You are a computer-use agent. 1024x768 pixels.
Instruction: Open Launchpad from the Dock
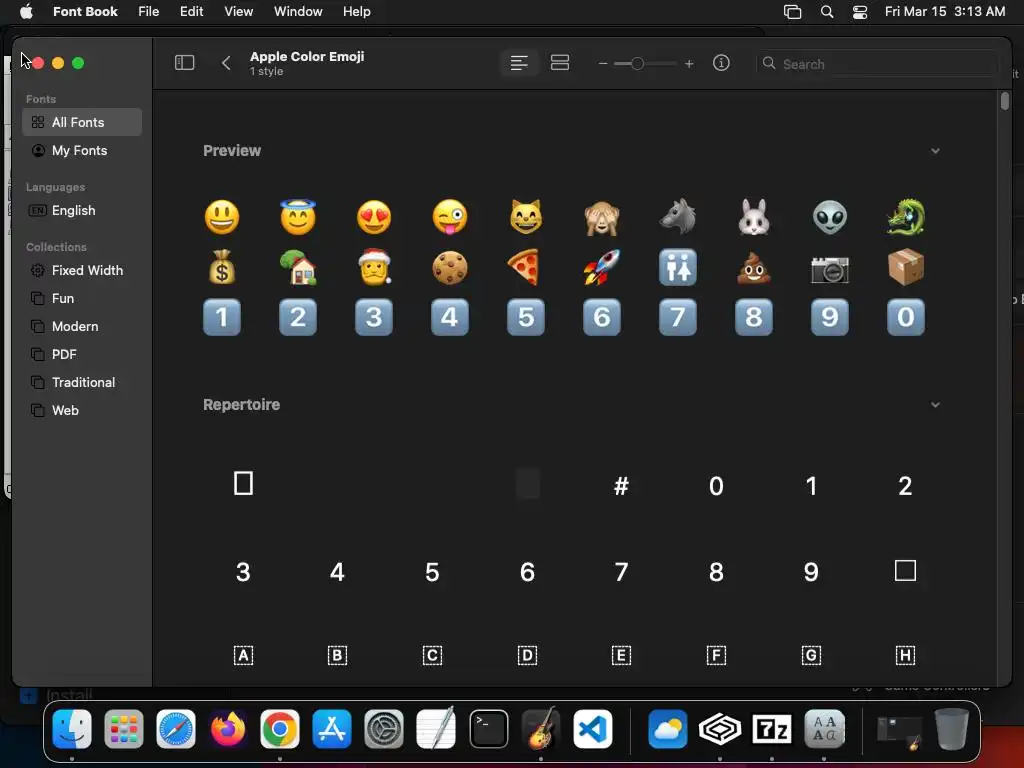pyautogui.click(x=123, y=729)
